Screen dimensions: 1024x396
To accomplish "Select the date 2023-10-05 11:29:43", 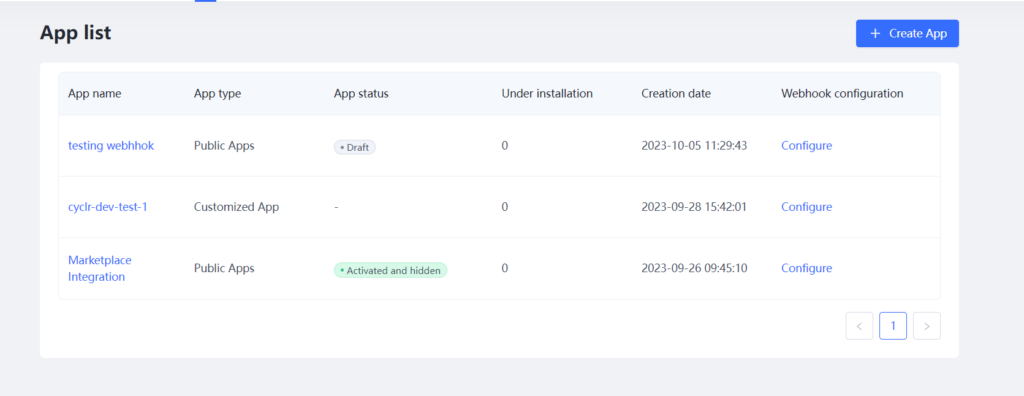I will tap(694, 146).
